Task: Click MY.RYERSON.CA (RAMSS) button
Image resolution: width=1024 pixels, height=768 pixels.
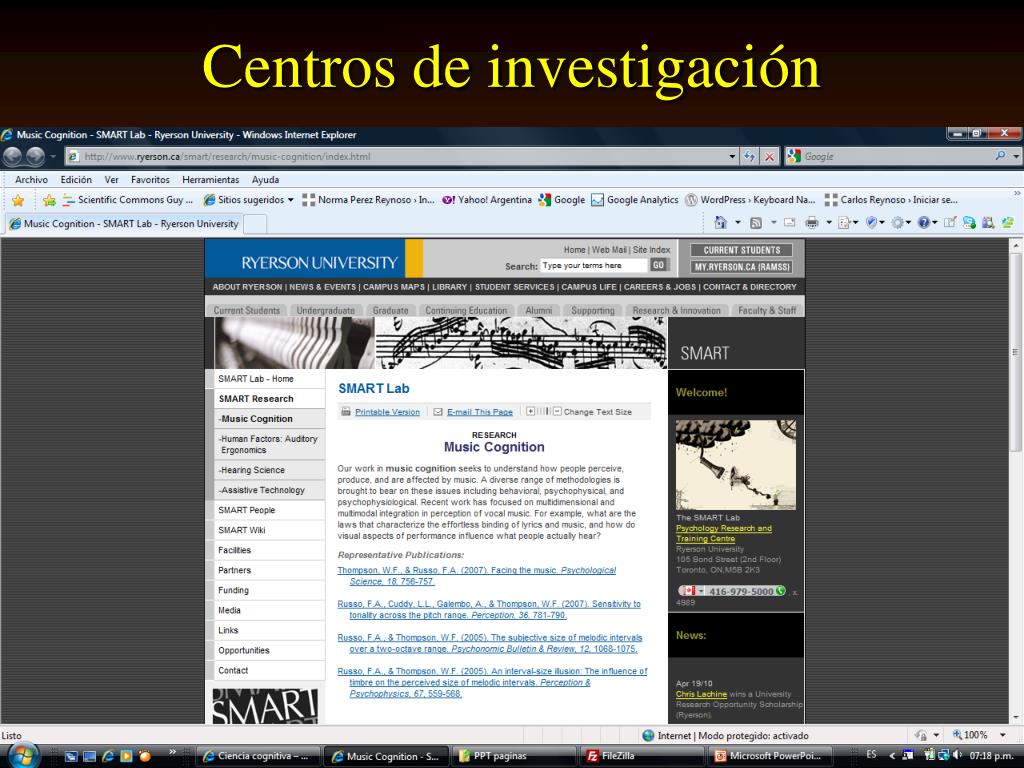Action: point(742,267)
